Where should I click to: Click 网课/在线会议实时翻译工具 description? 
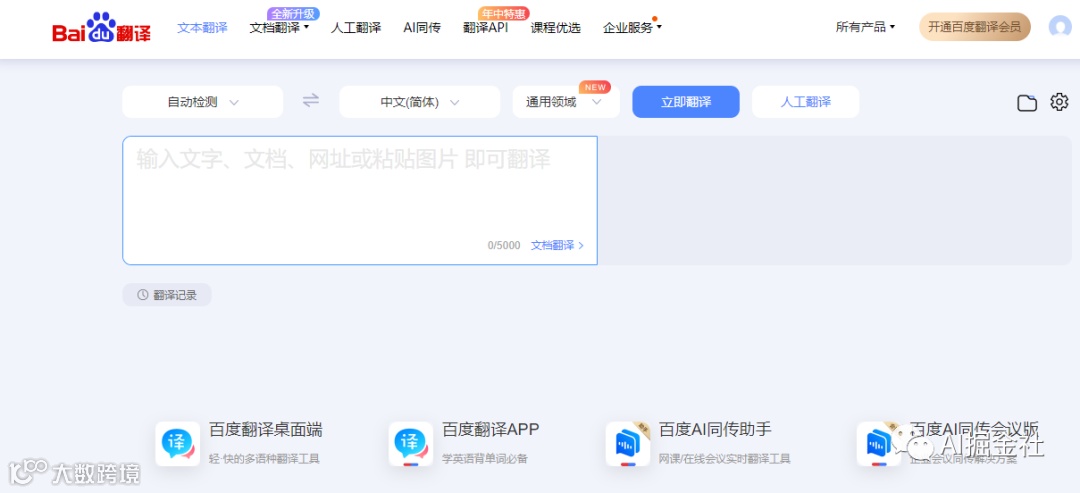725,459
